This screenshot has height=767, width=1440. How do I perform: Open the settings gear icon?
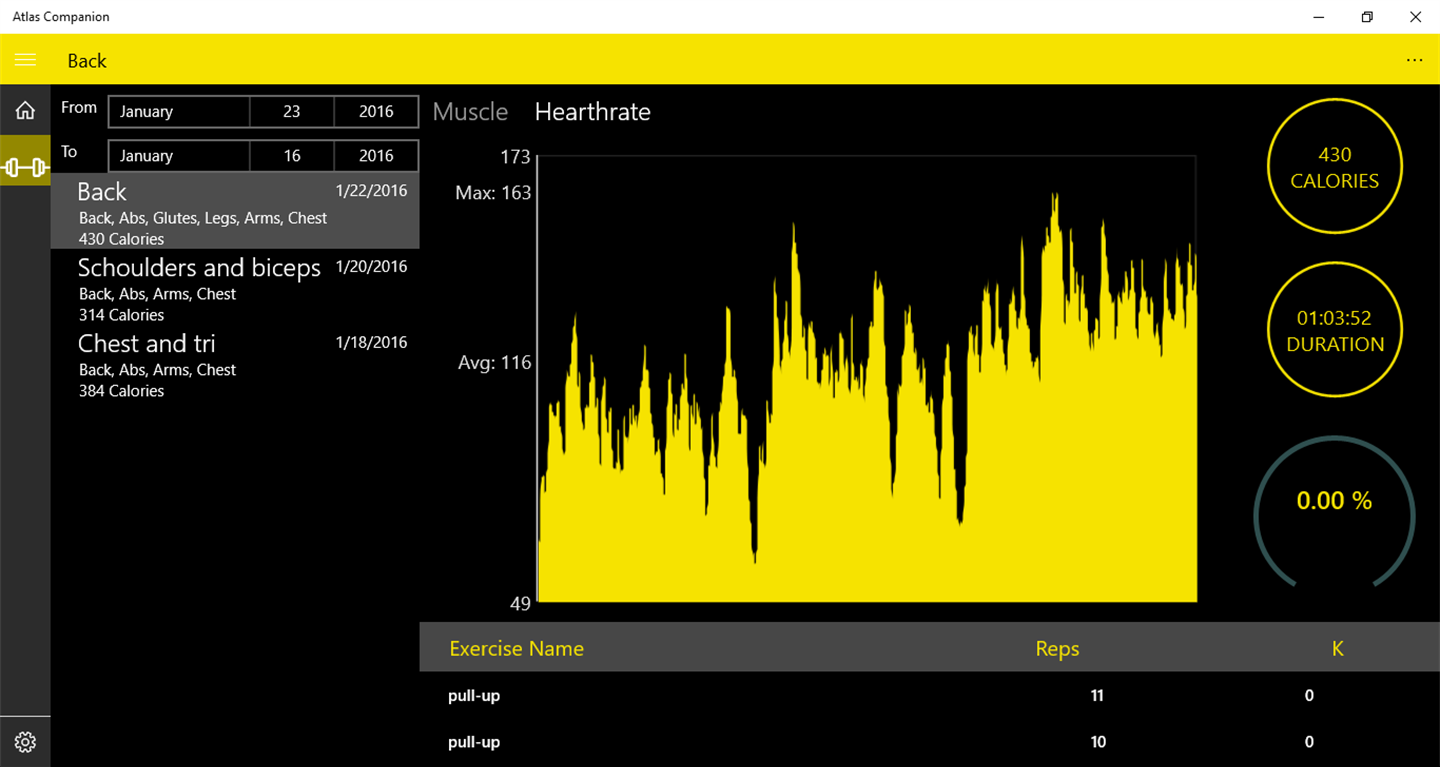25,742
